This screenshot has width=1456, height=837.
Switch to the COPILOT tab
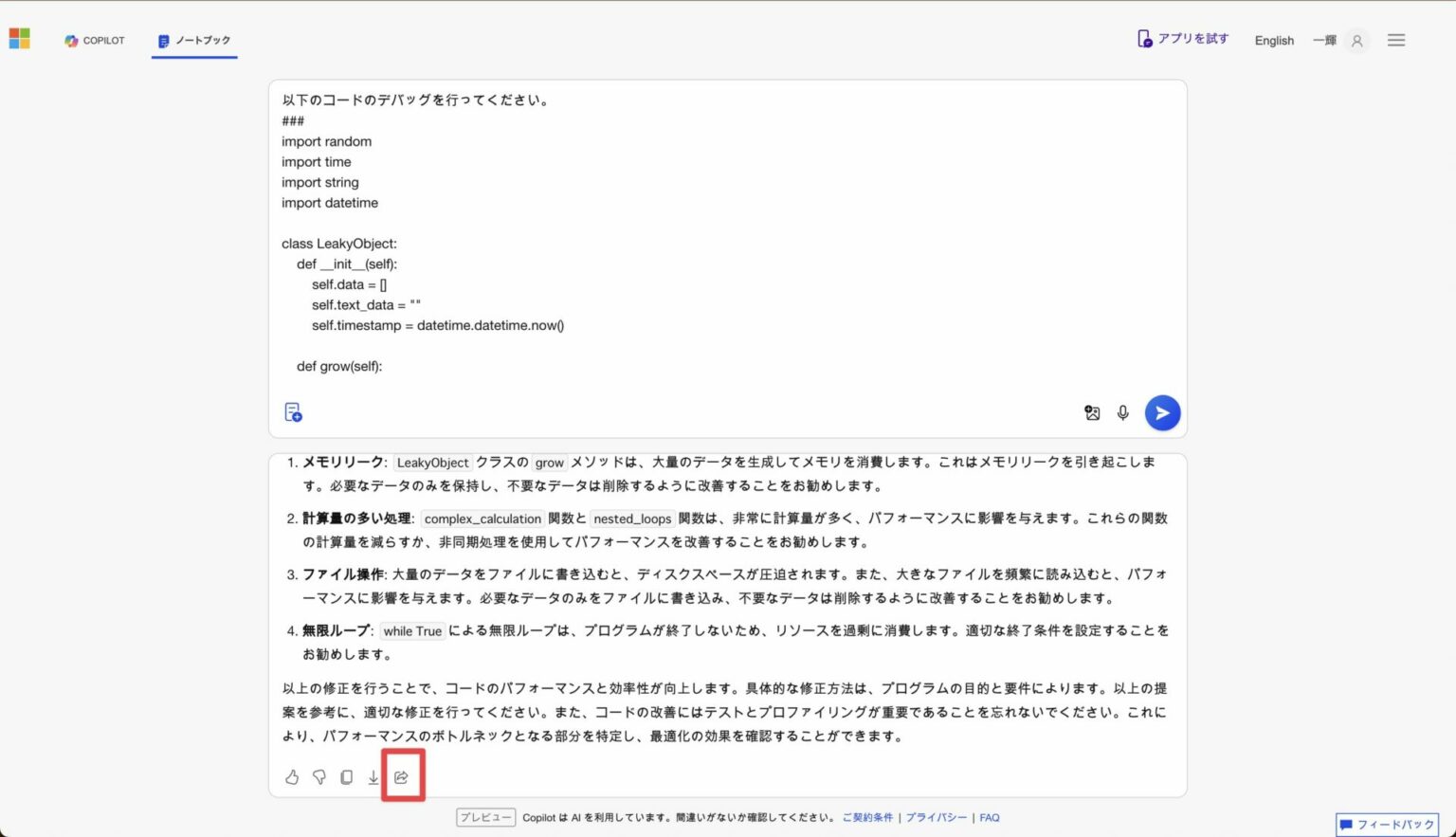point(94,40)
